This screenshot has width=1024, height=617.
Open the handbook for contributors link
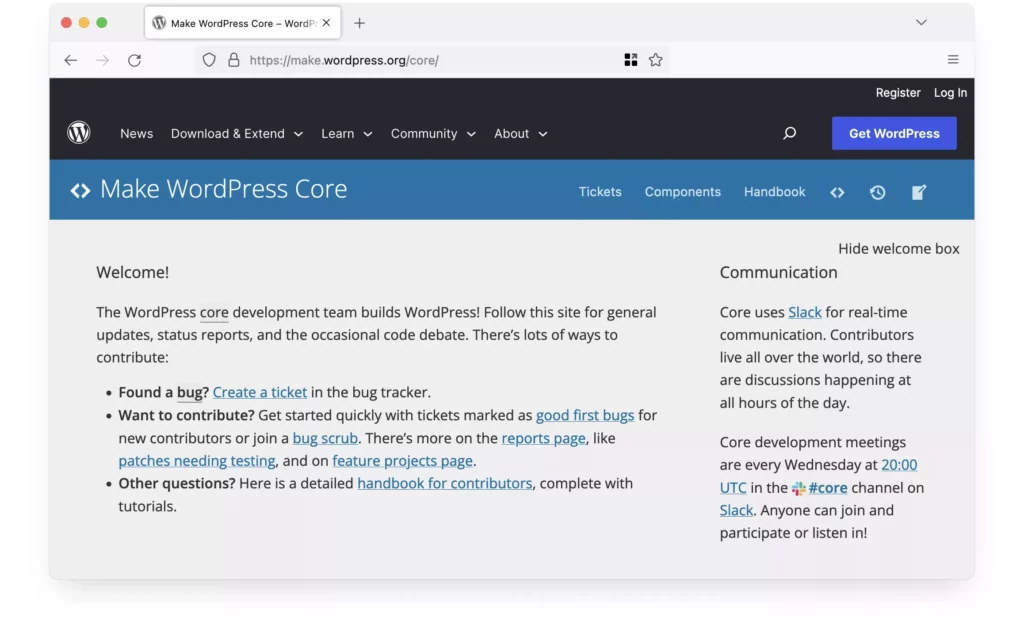click(444, 484)
